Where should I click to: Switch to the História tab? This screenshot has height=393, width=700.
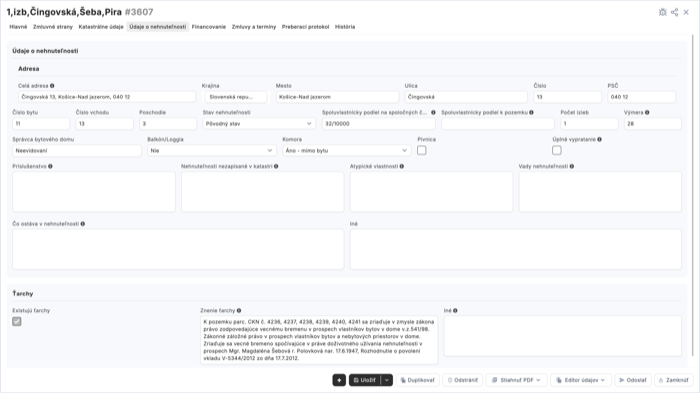click(x=345, y=27)
